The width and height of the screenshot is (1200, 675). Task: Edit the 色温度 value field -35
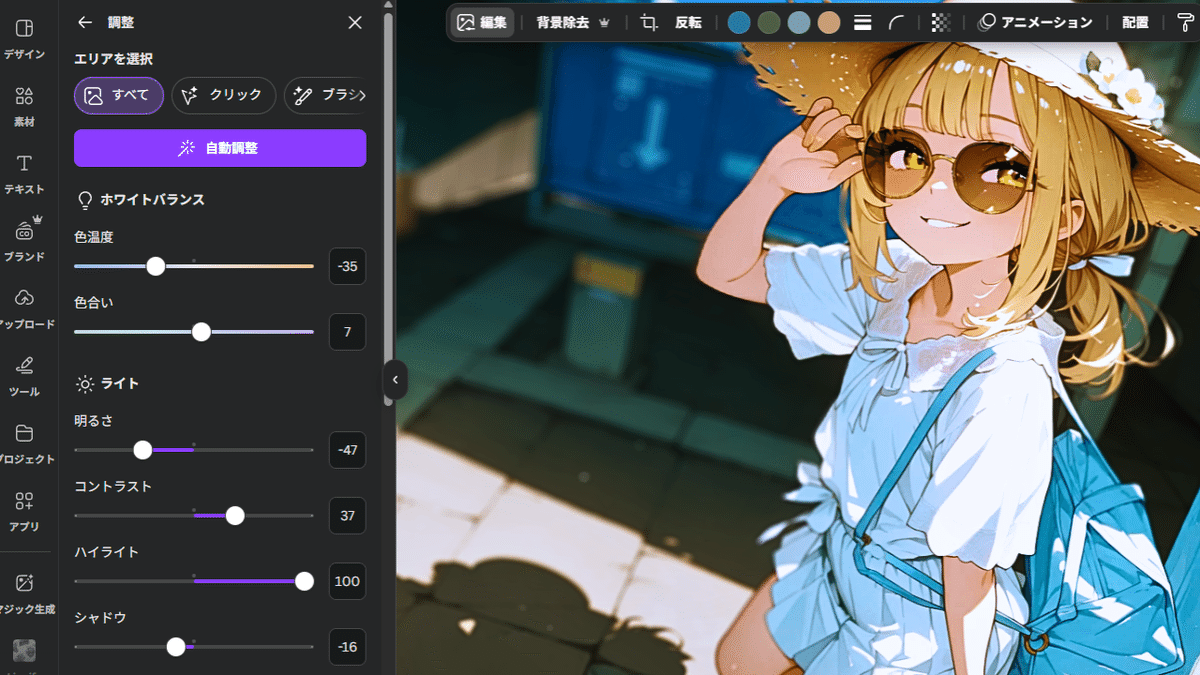click(x=347, y=266)
